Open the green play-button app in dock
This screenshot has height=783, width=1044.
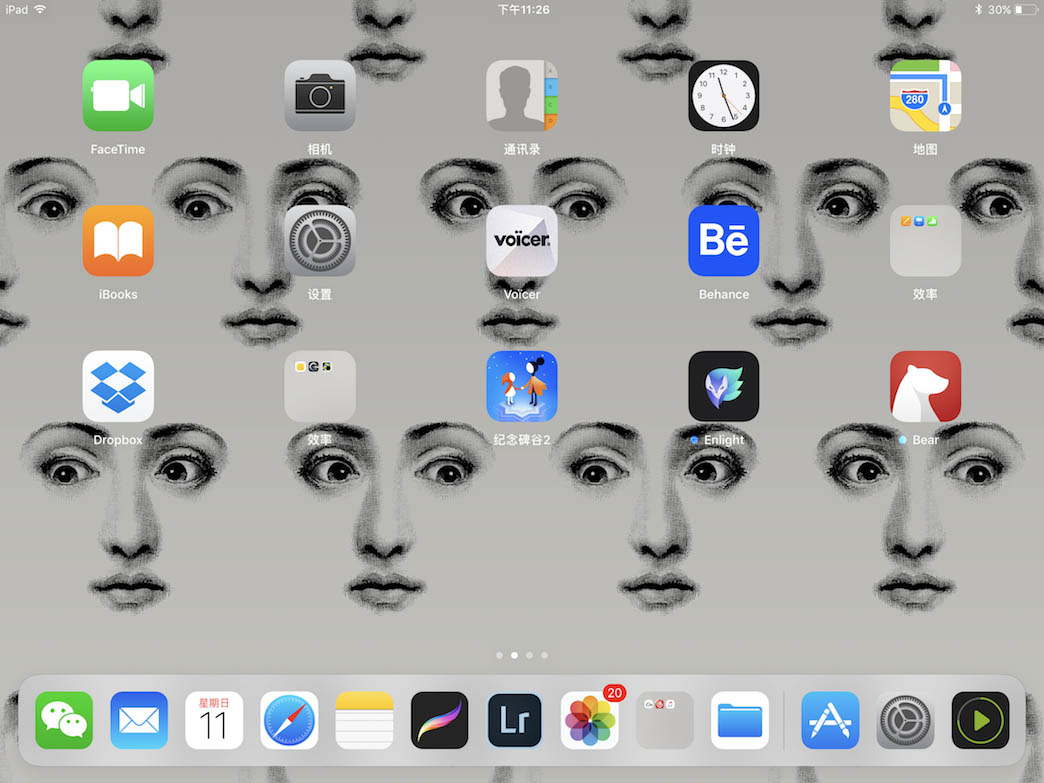981,720
